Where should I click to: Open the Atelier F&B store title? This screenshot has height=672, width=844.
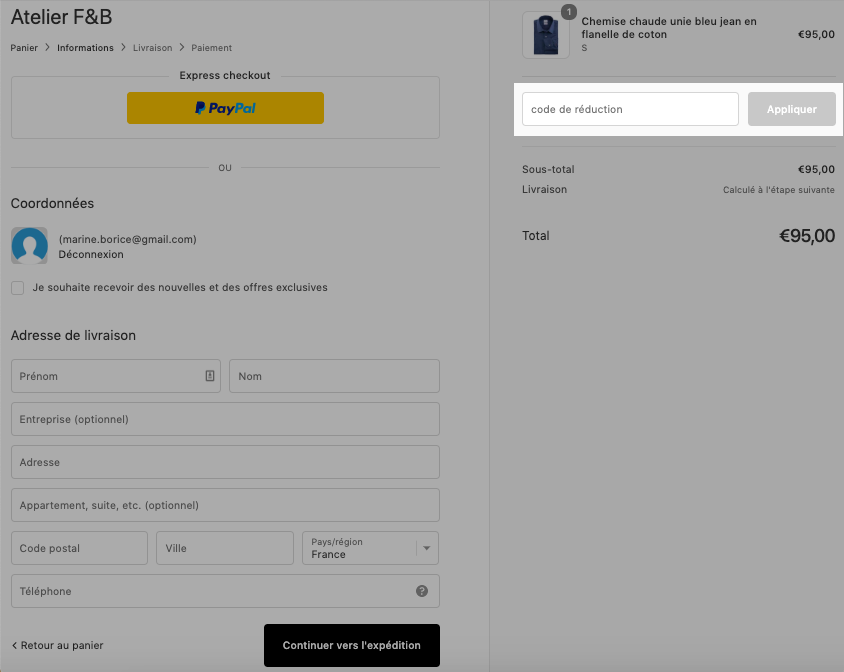[61, 17]
